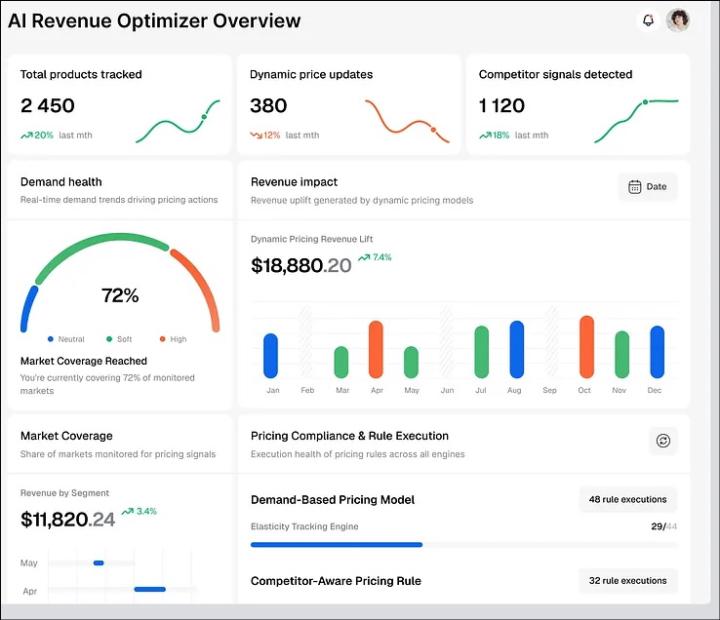Screen dimensions: 720x620
Task: Click the refresh icon in Pricing Compliance
Action: click(x=662, y=441)
